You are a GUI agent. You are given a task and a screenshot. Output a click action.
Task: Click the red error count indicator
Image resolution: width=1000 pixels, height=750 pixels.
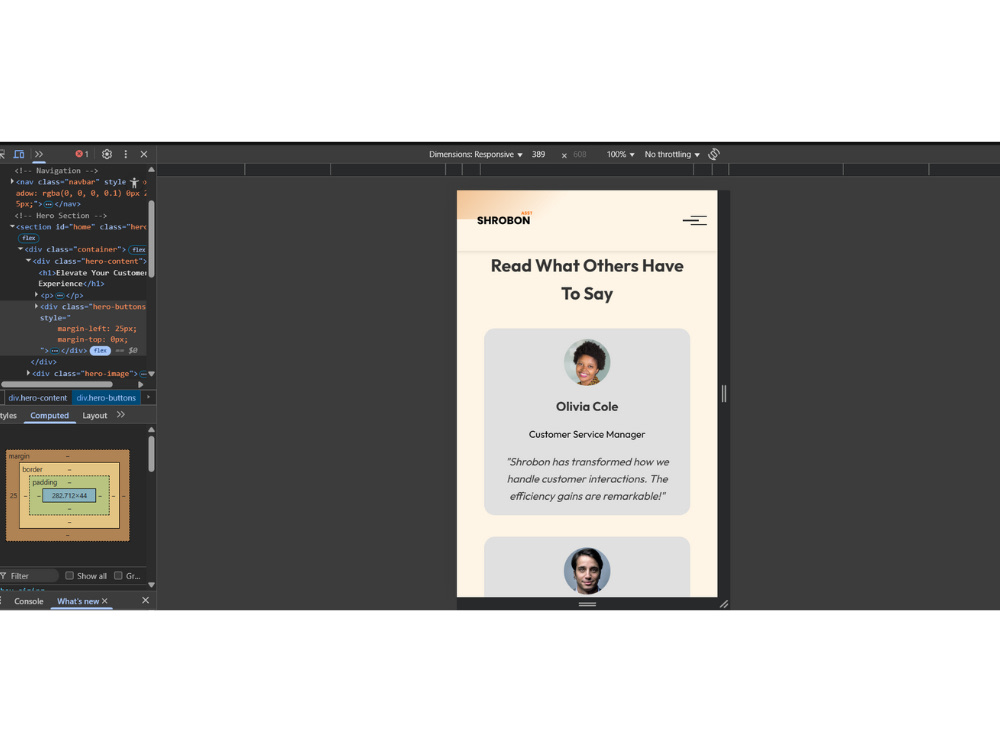(82, 154)
